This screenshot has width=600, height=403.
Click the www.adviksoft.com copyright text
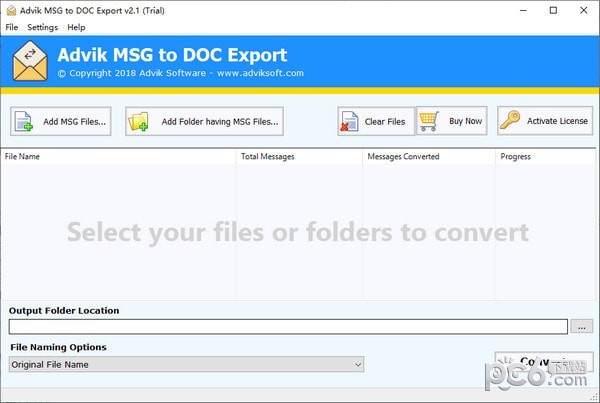click(260, 73)
